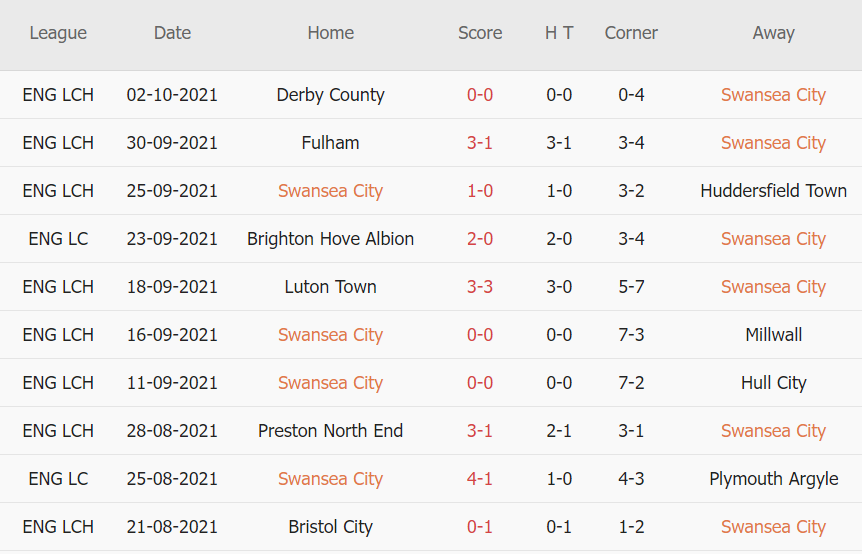Open the Bristol City team link

(330, 527)
